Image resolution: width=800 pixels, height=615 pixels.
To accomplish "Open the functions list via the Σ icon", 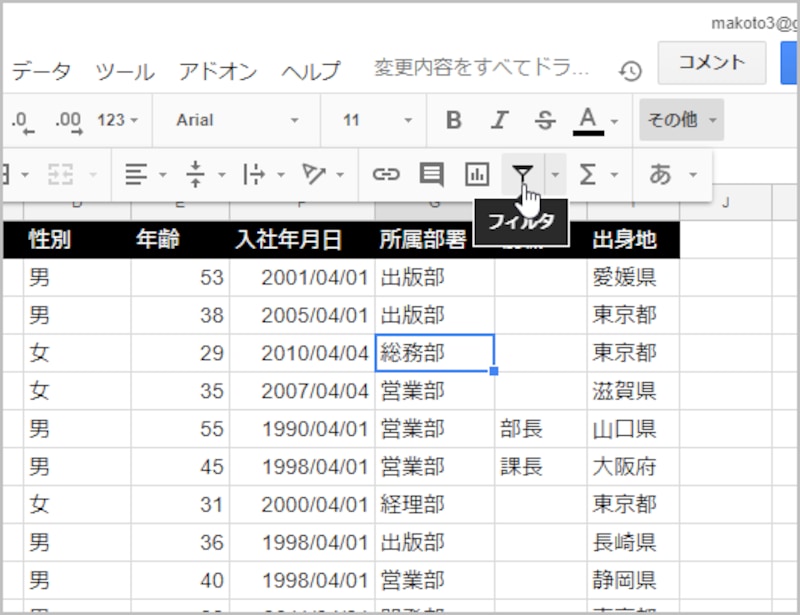I will point(591,173).
